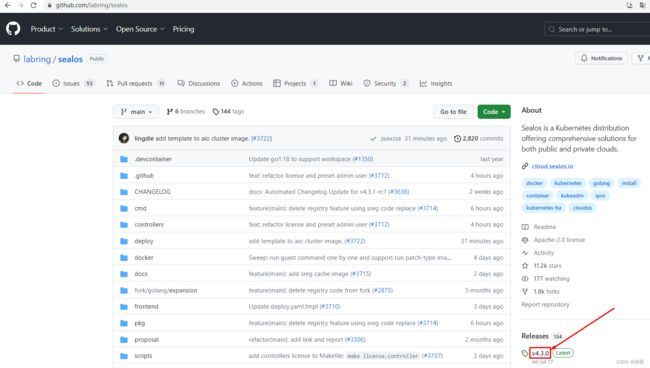Open the Wiki tab
650x368 pixels.
[x=341, y=83]
